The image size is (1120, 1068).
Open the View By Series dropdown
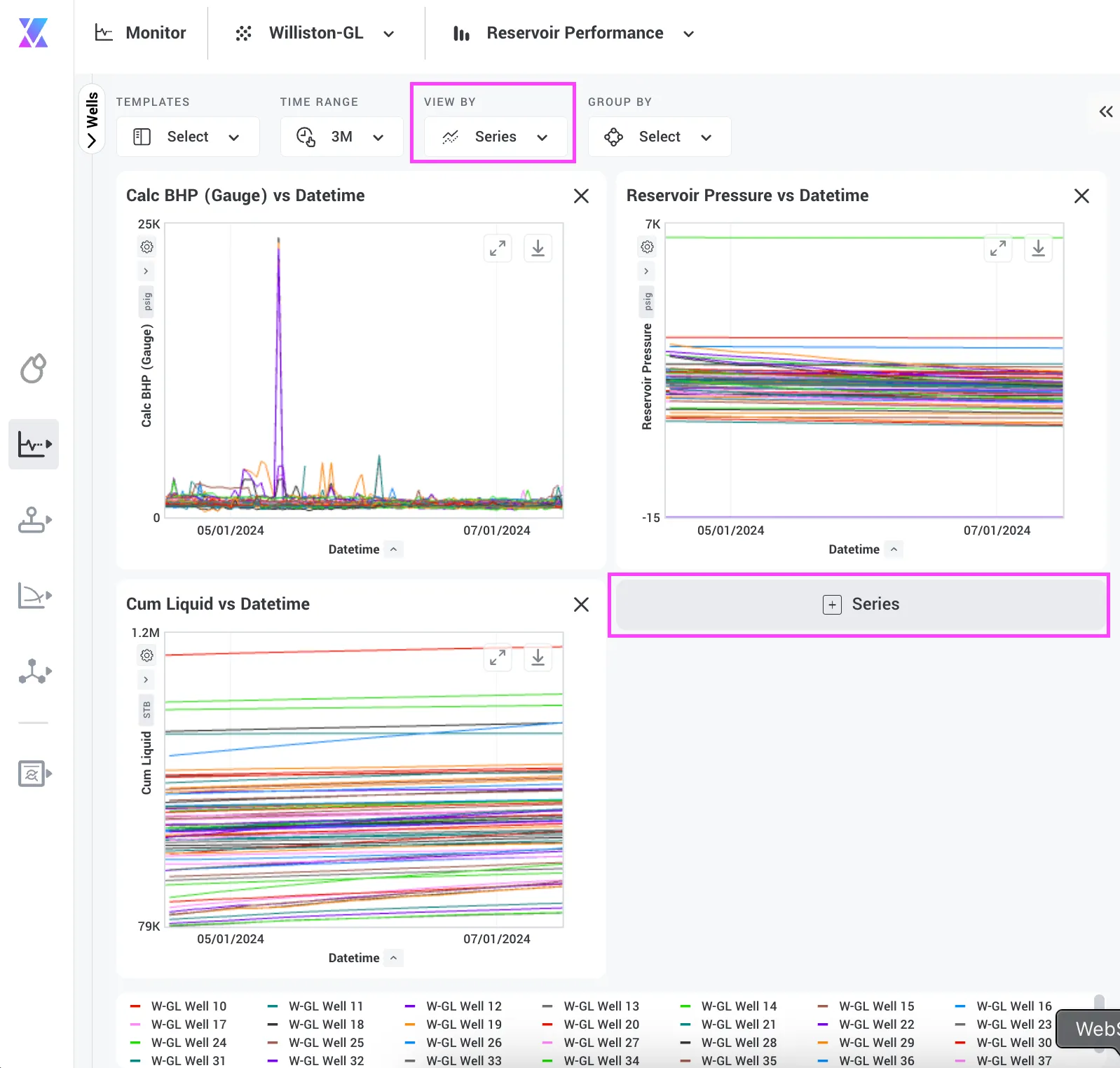click(496, 137)
